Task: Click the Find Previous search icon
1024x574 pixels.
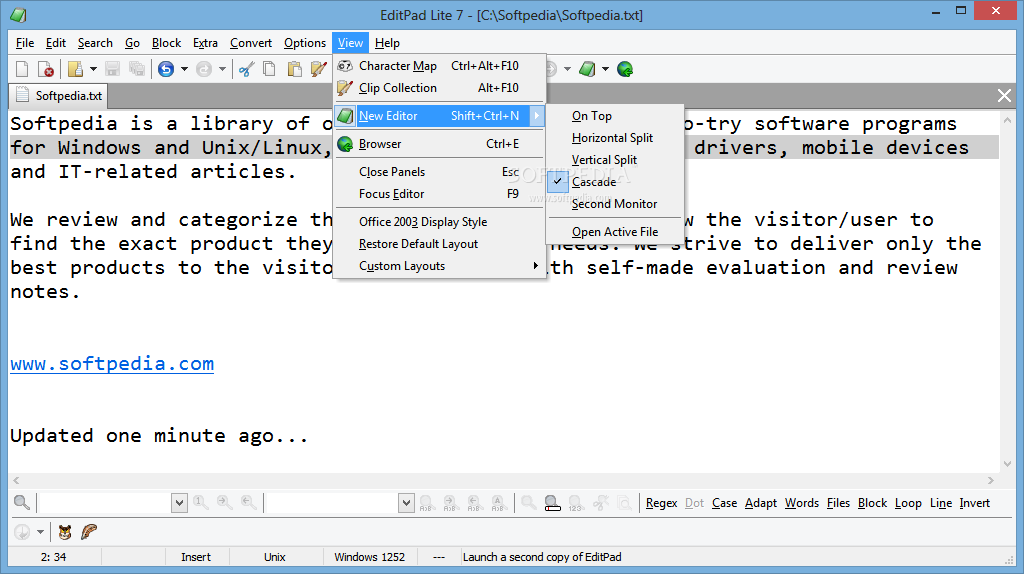Action: (249, 502)
